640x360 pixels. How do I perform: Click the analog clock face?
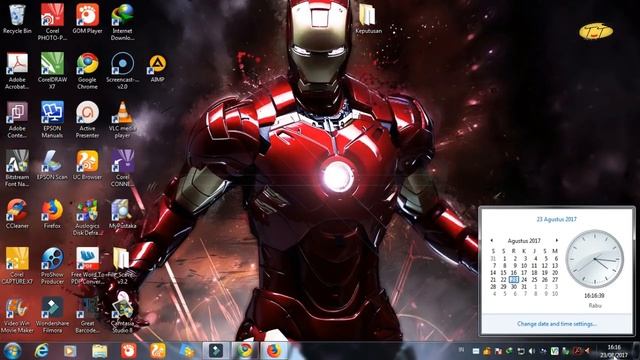click(595, 259)
